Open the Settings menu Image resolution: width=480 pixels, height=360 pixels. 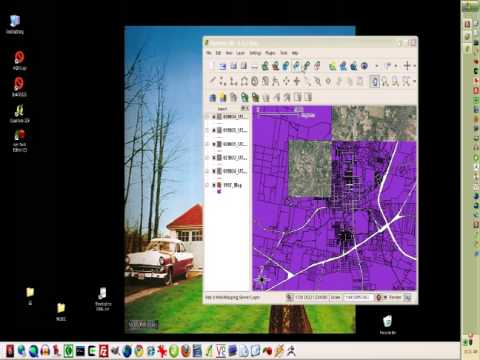pos(255,53)
